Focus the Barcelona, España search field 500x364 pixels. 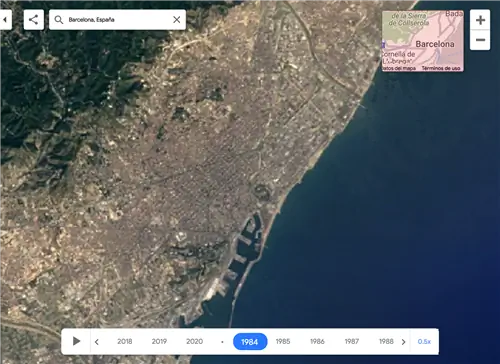click(117, 20)
